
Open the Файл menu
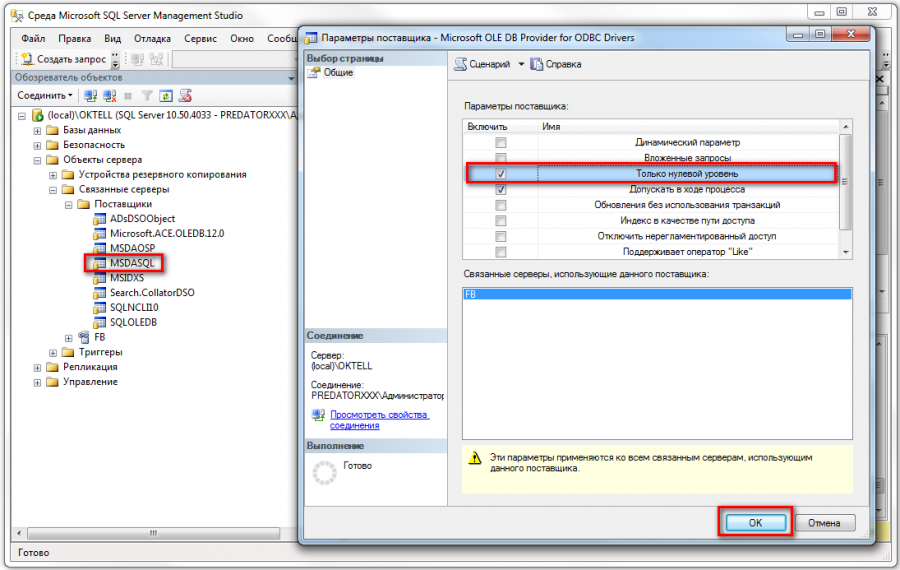point(33,38)
